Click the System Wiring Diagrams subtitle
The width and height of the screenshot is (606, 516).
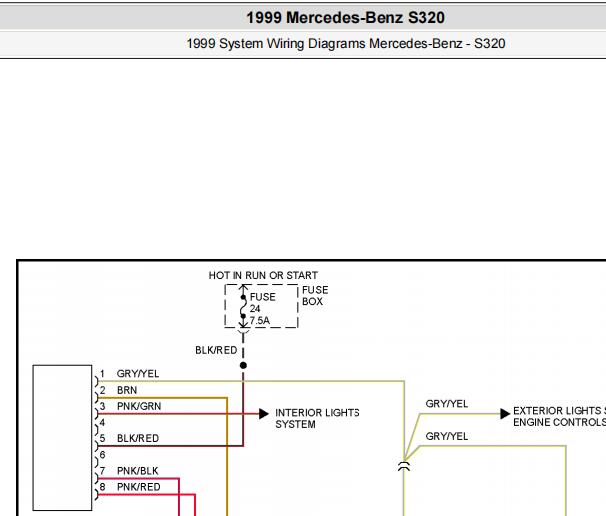coord(346,43)
